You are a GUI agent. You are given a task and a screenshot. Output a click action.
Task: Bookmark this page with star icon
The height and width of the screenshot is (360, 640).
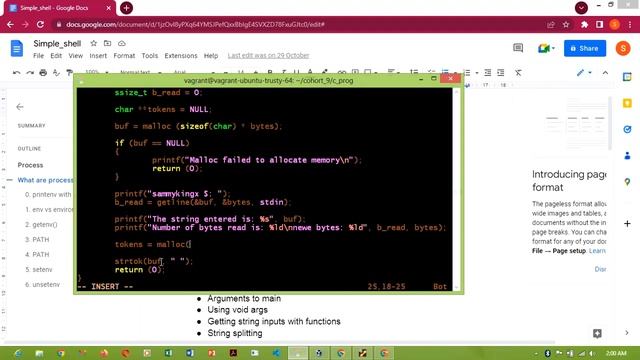click(566, 24)
